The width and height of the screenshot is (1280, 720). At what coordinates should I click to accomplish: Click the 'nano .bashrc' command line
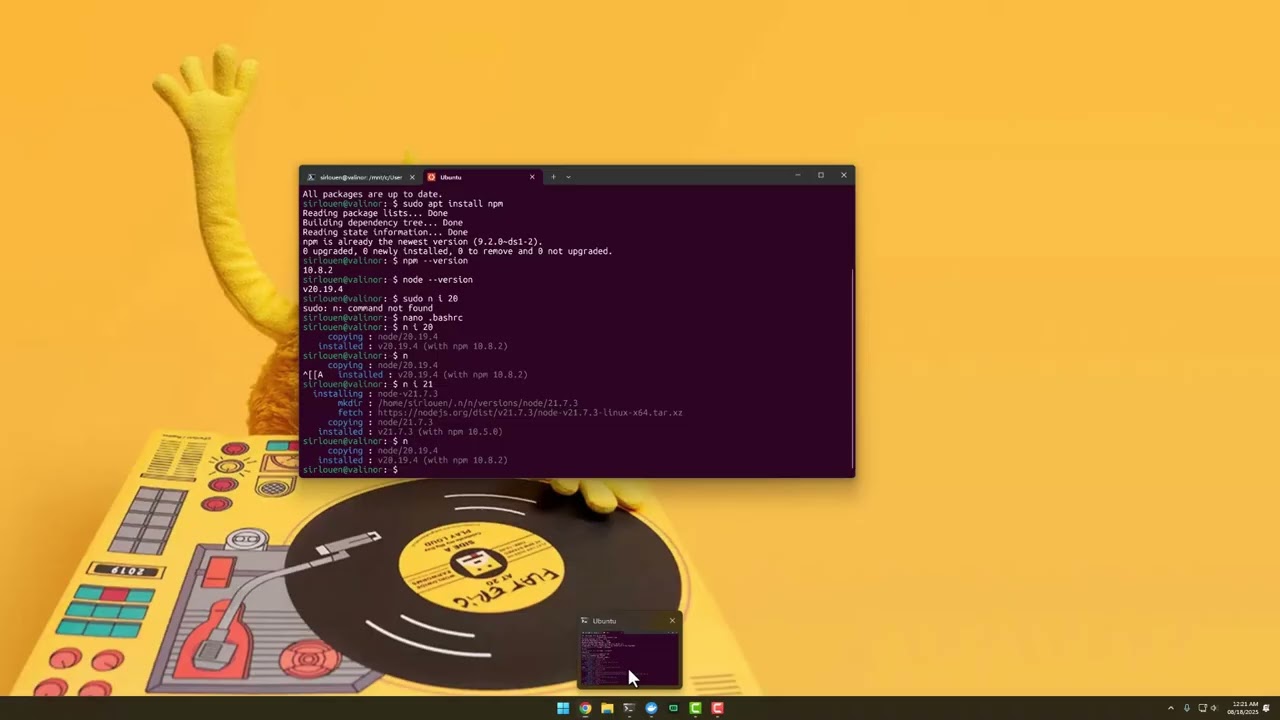(382, 318)
